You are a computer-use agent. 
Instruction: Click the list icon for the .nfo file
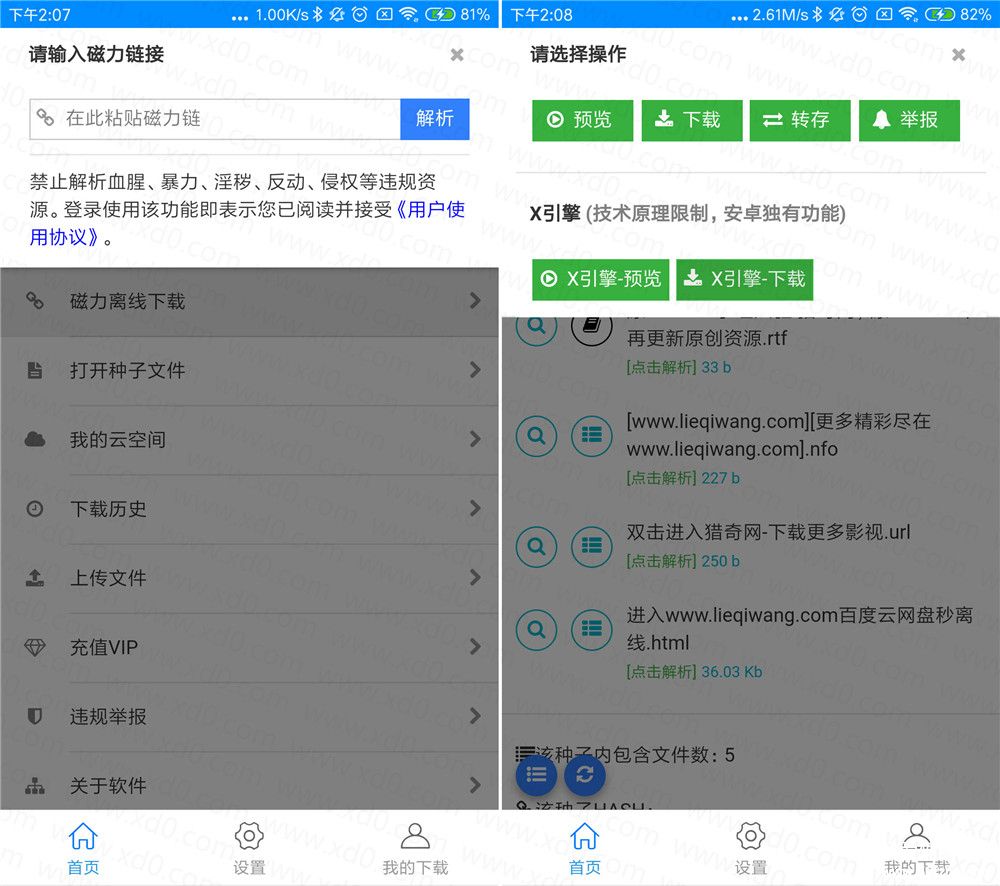[x=592, y=436]
